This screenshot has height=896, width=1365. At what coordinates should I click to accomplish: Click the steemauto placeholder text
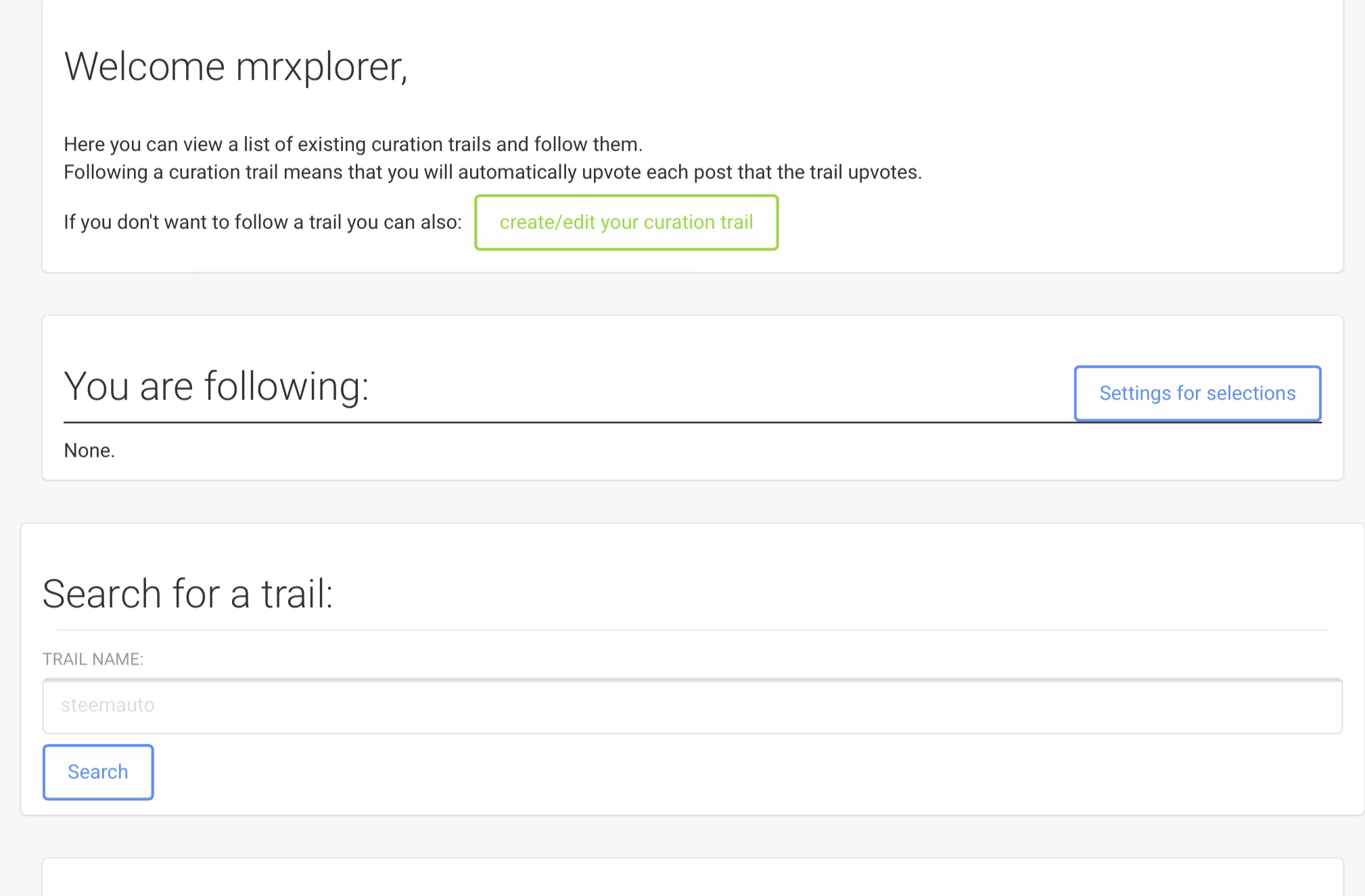tap(108, 705)
